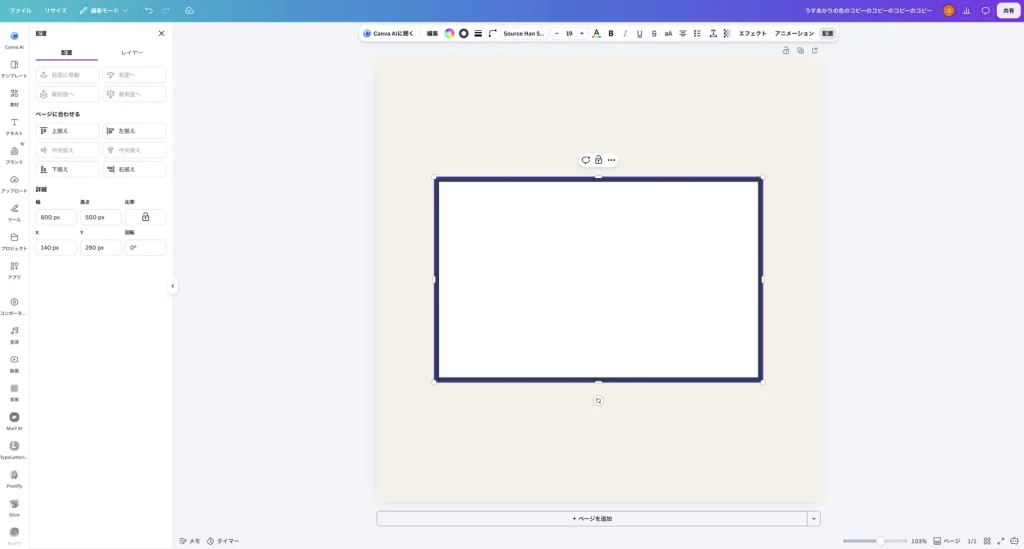The image size is (1024, 549).
Task: Open the プロジェクト (Projects) sidebar panel
Action: coord(14,241)
